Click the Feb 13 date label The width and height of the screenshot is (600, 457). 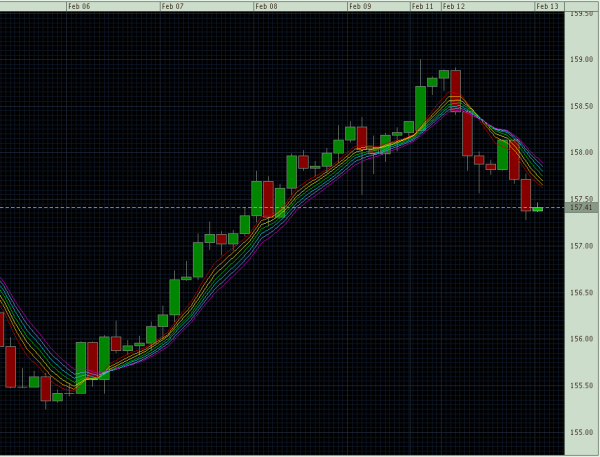tap(548, 7)
